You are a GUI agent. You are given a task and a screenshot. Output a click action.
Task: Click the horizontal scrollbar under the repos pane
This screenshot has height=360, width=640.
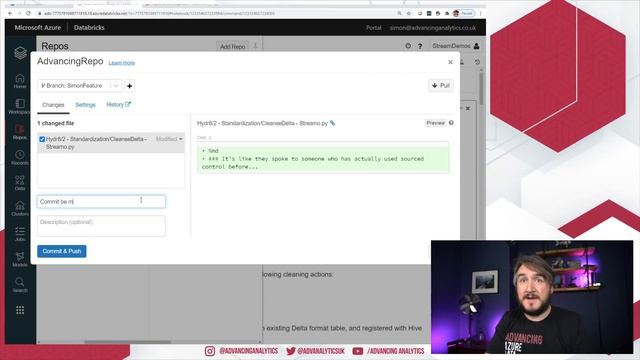coord(127,342)
